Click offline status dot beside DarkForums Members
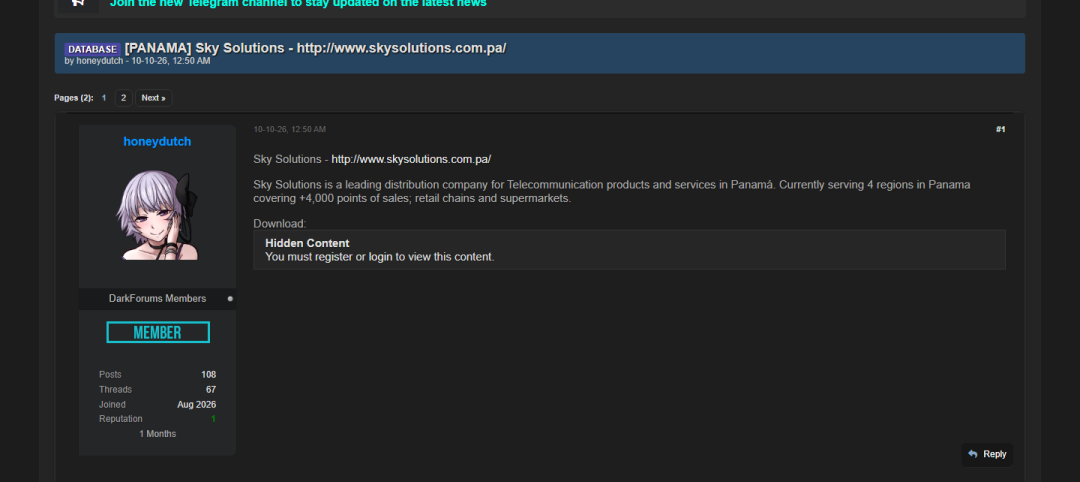The width and height of the screenshot is (1080, 482). click(x=230, y=299)
